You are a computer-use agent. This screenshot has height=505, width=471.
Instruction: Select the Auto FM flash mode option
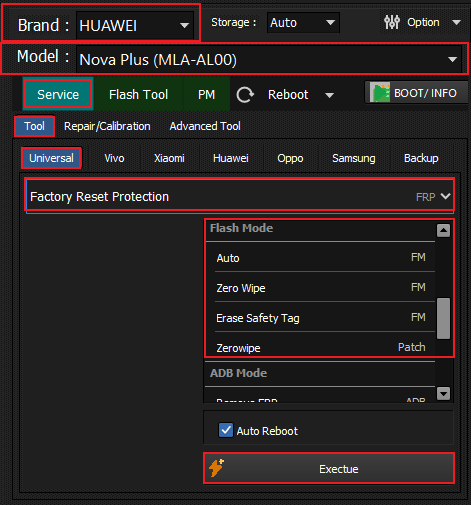(x=321, y=258)
